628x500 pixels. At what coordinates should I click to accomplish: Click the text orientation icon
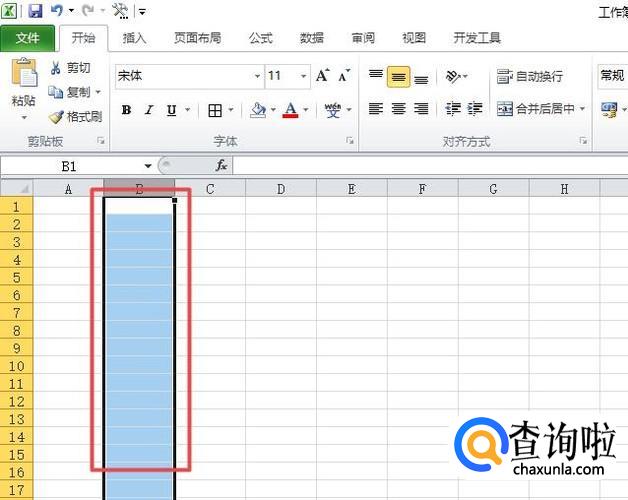click(453, 76)
